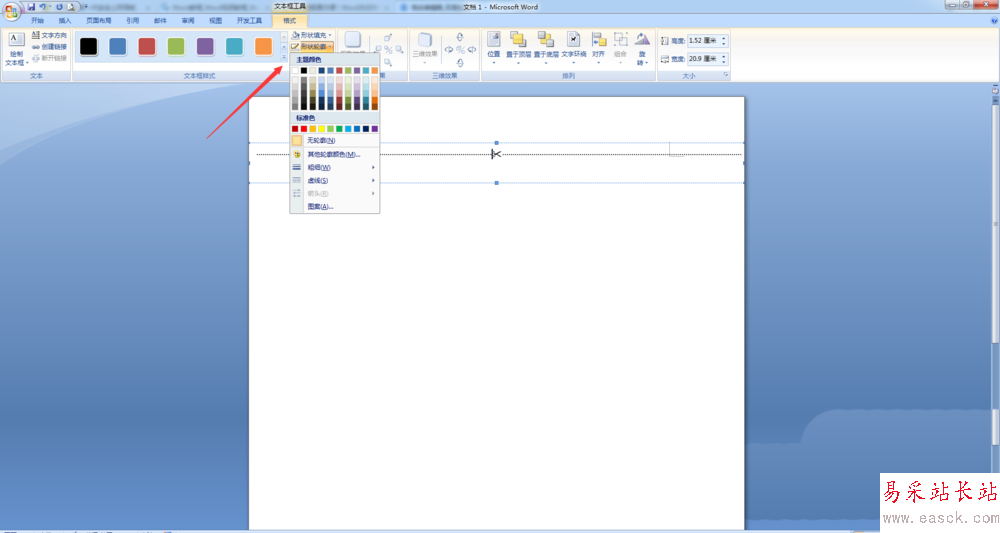Decrease width with the stepper down arrow

(x=724, y=61)
